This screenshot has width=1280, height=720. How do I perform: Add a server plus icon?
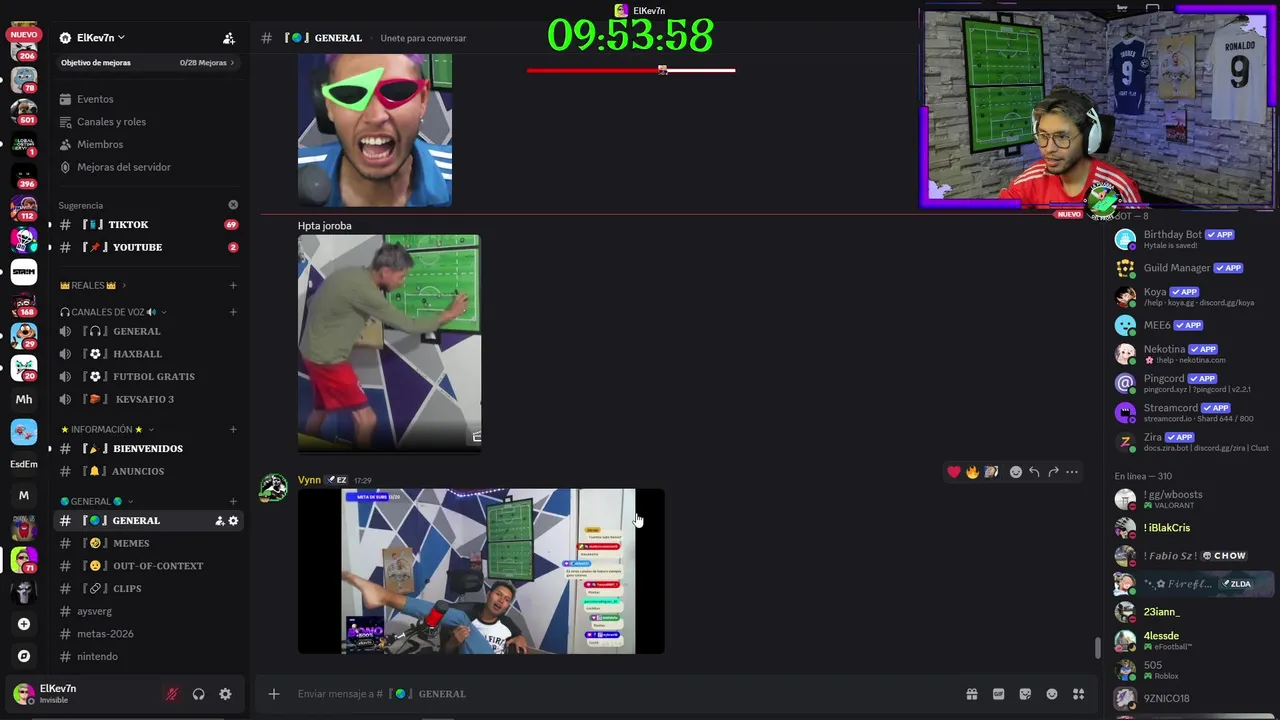click(24, 624)
